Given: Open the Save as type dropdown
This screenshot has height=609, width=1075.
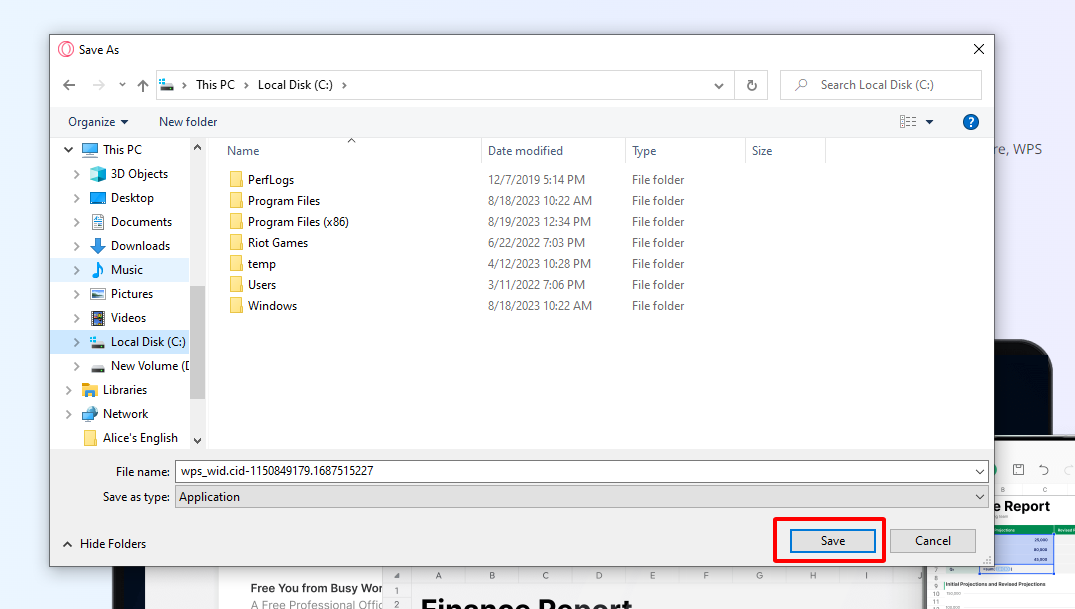Looking at the screenshot, I should (979, 496).
